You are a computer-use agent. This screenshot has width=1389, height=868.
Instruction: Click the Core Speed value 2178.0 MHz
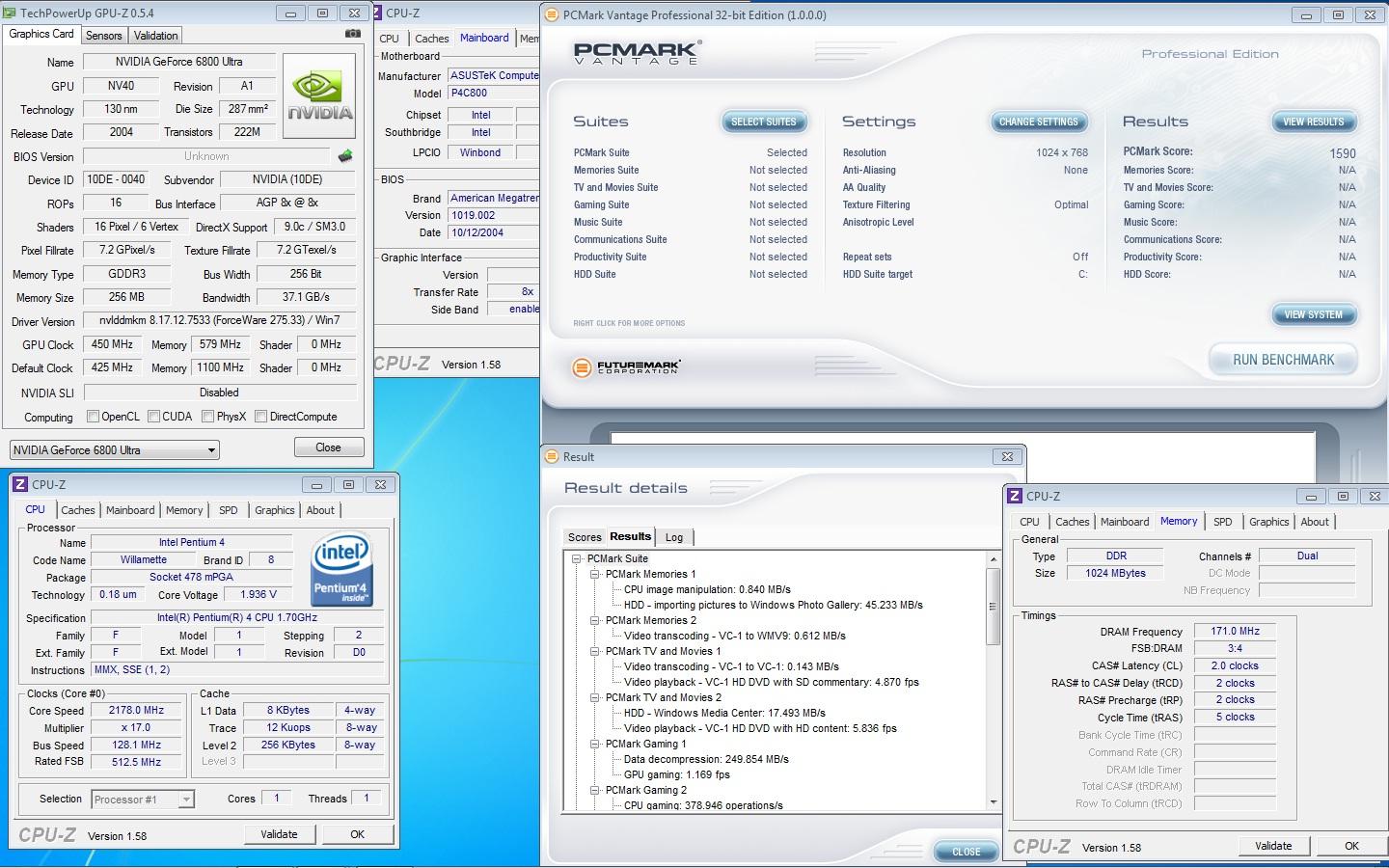pyautogui.click(x=136, y=710)
